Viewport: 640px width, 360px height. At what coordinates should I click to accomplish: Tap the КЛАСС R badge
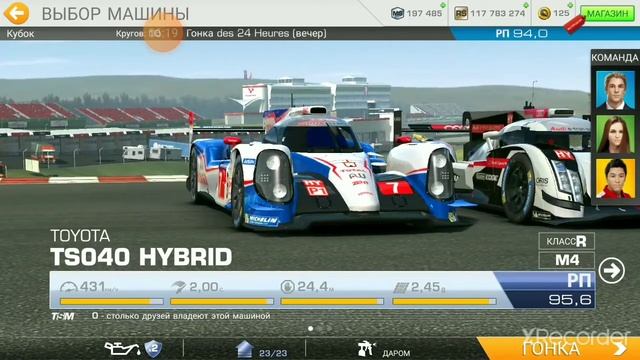point(567,241)
